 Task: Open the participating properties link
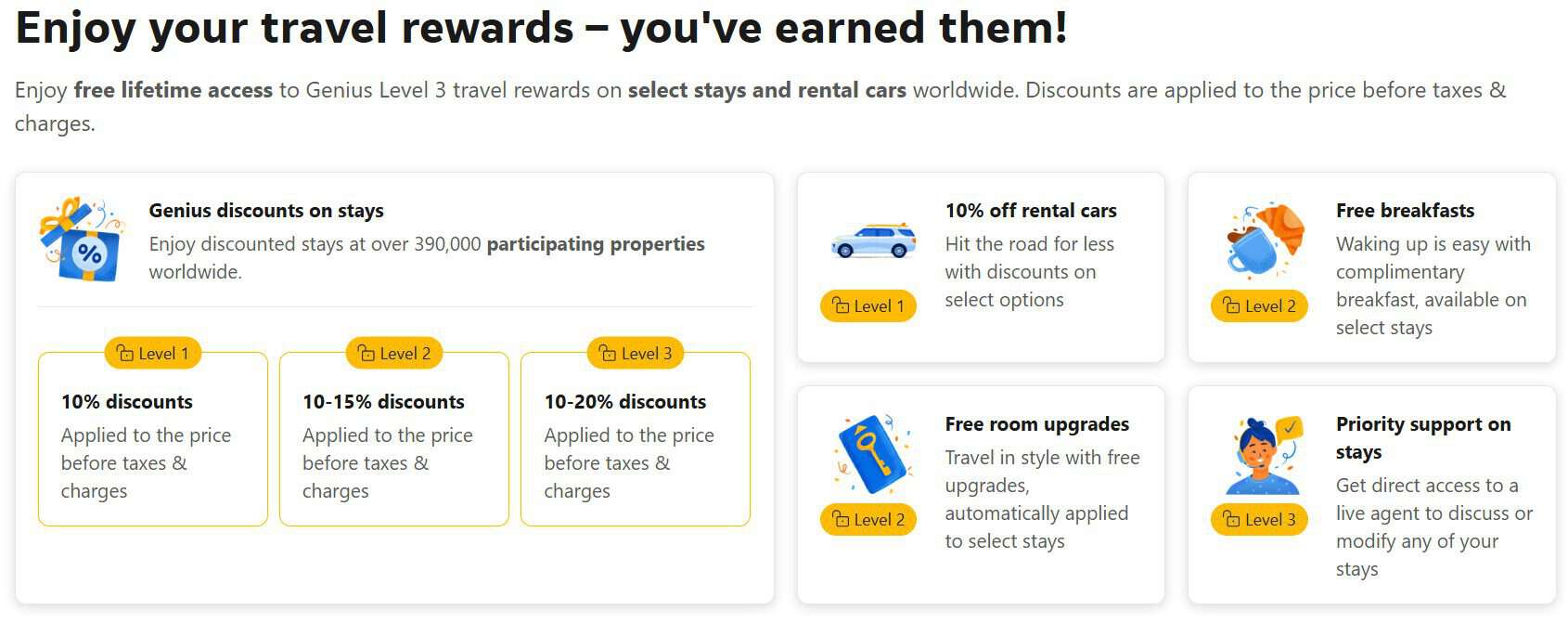click(x=596, y=244)
